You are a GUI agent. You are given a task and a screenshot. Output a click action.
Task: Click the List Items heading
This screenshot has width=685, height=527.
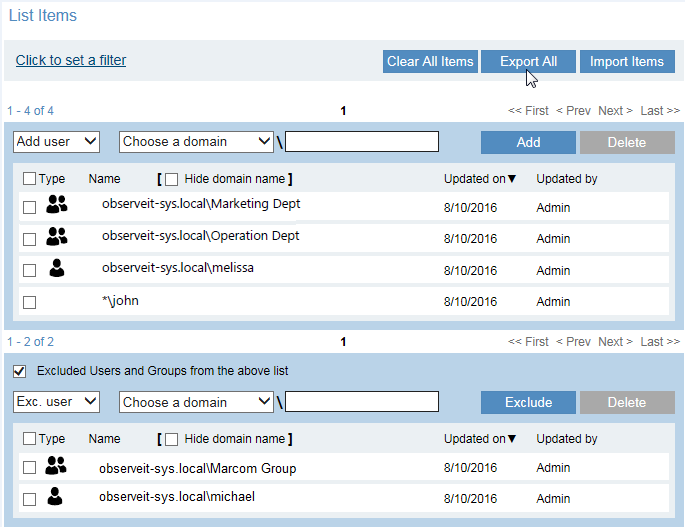[43, 16]
